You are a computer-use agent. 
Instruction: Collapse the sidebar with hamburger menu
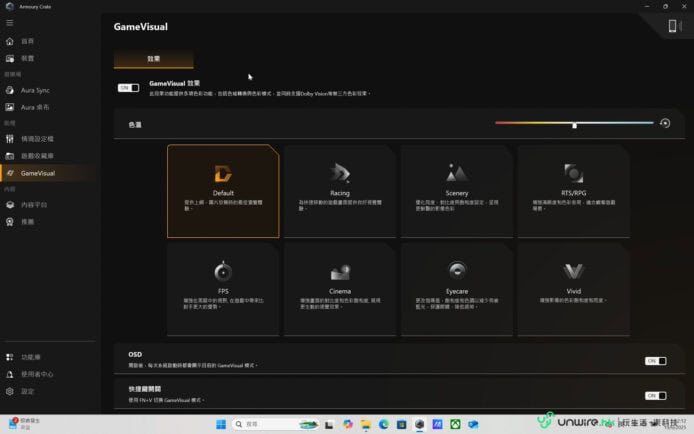pyautogui.click(x=10, y=23)
